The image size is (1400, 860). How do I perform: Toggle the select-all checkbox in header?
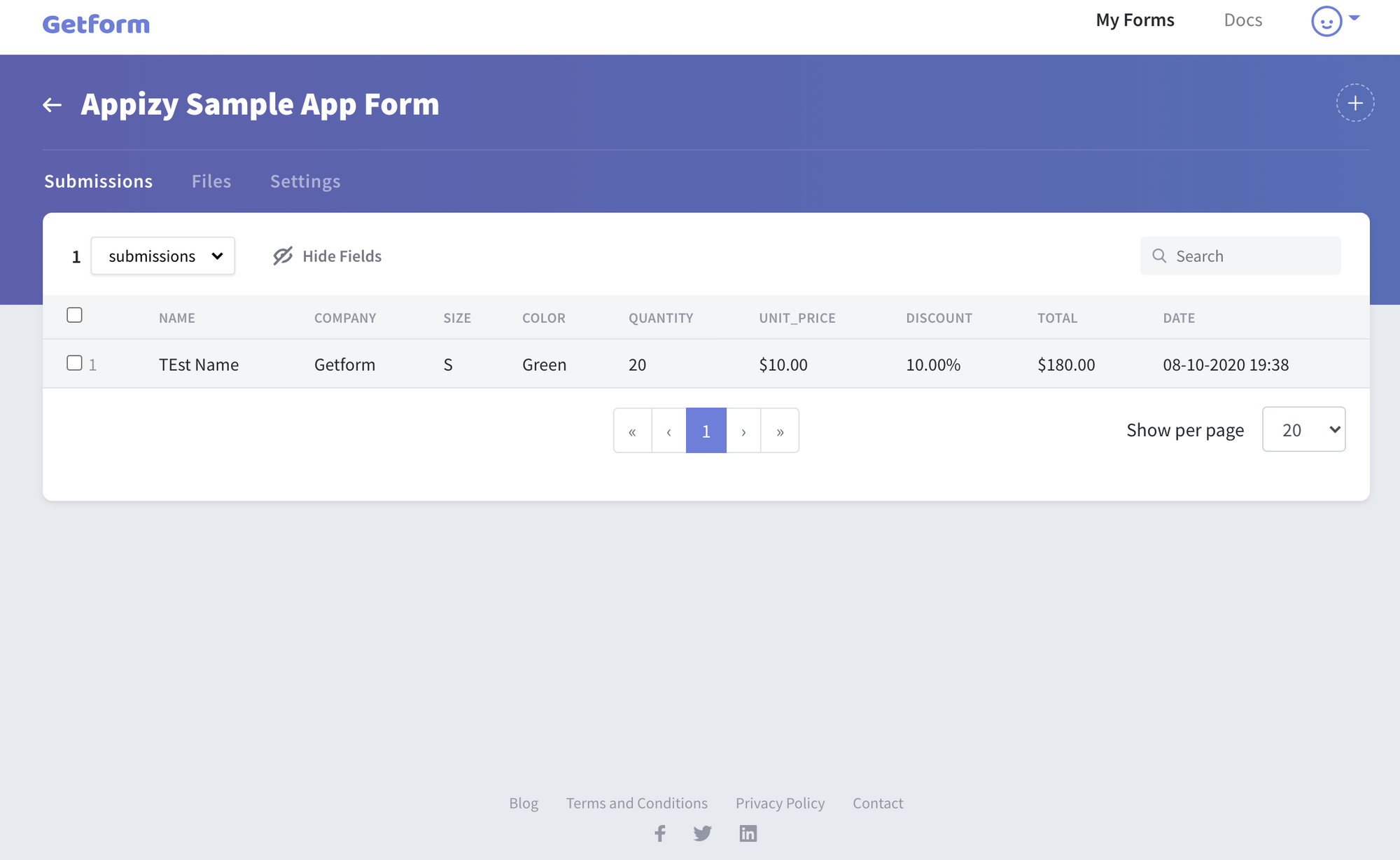pos(74,315)
